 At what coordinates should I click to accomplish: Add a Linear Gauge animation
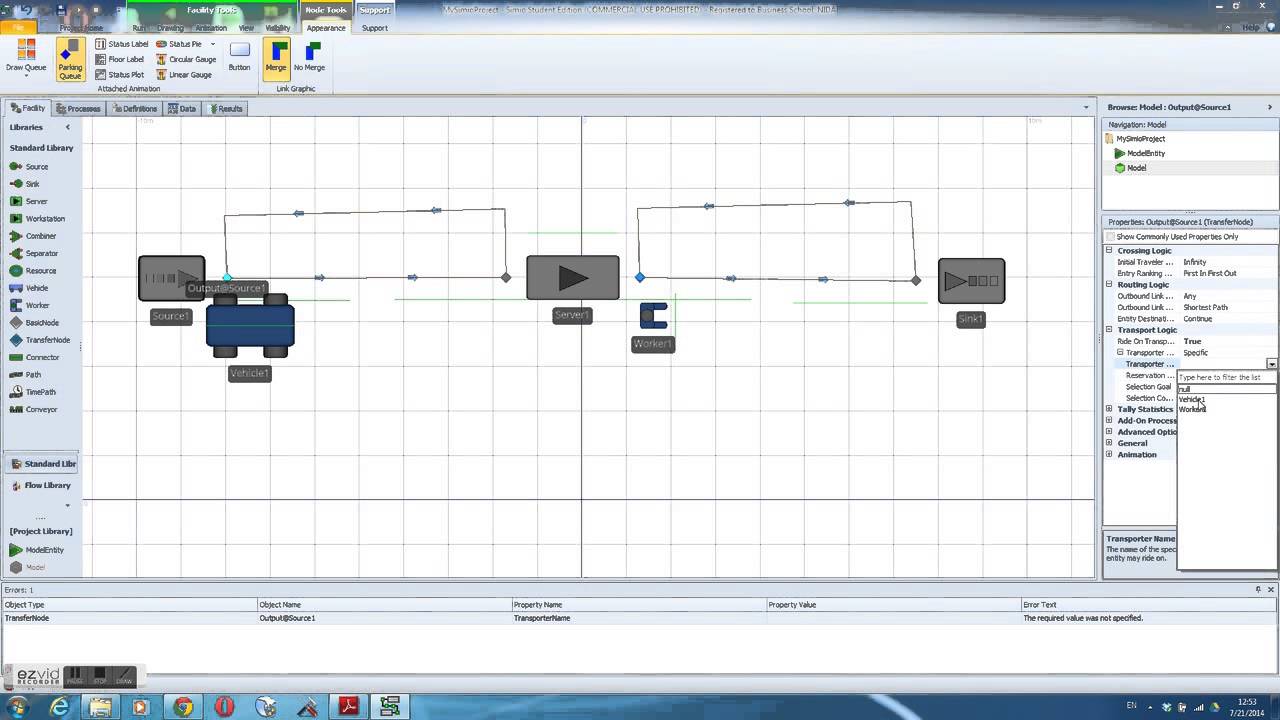(184, 74)
